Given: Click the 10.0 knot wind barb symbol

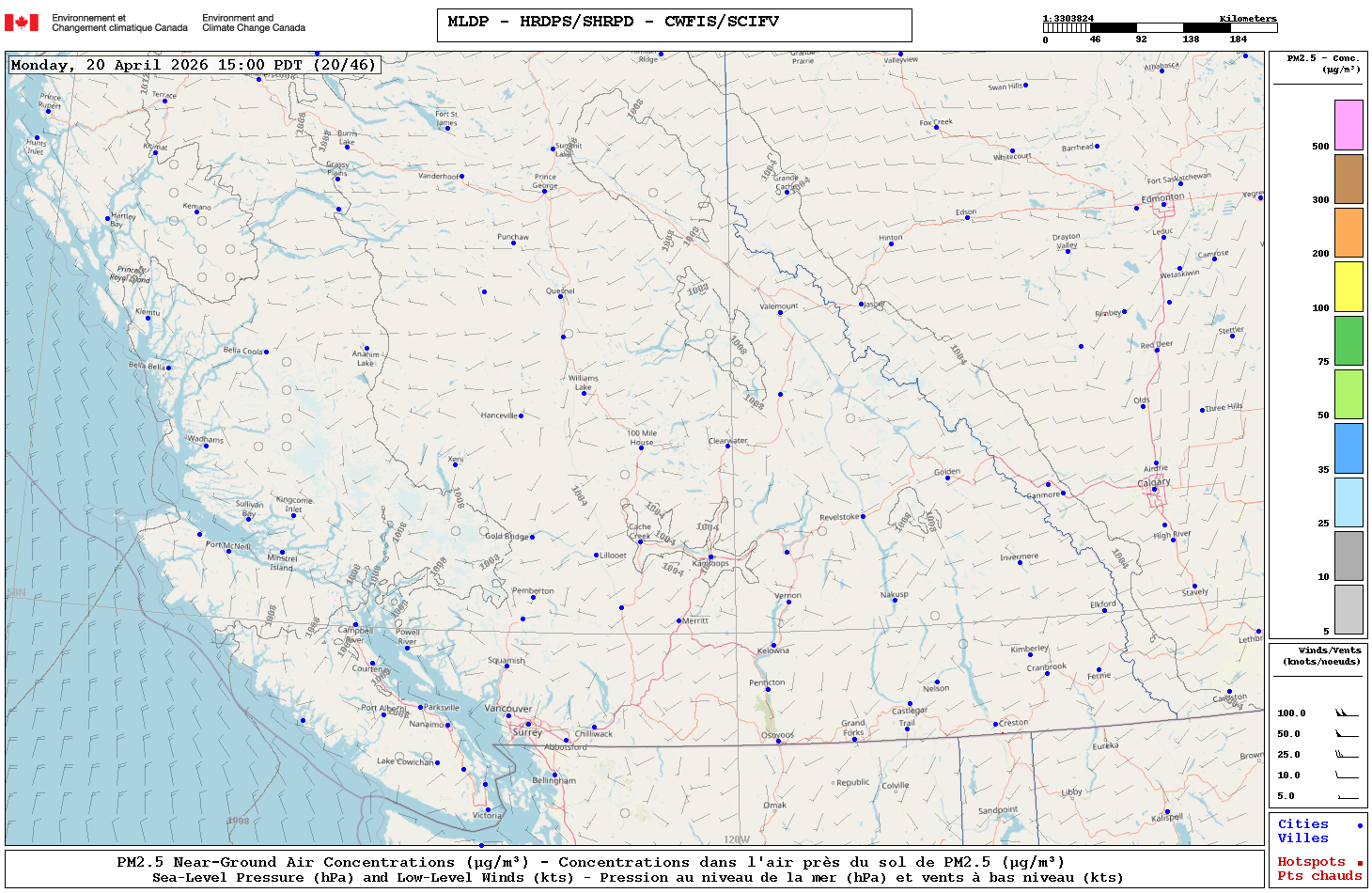Looking at the screenshot, I should pyautogui.click(x=1346, y=775).
